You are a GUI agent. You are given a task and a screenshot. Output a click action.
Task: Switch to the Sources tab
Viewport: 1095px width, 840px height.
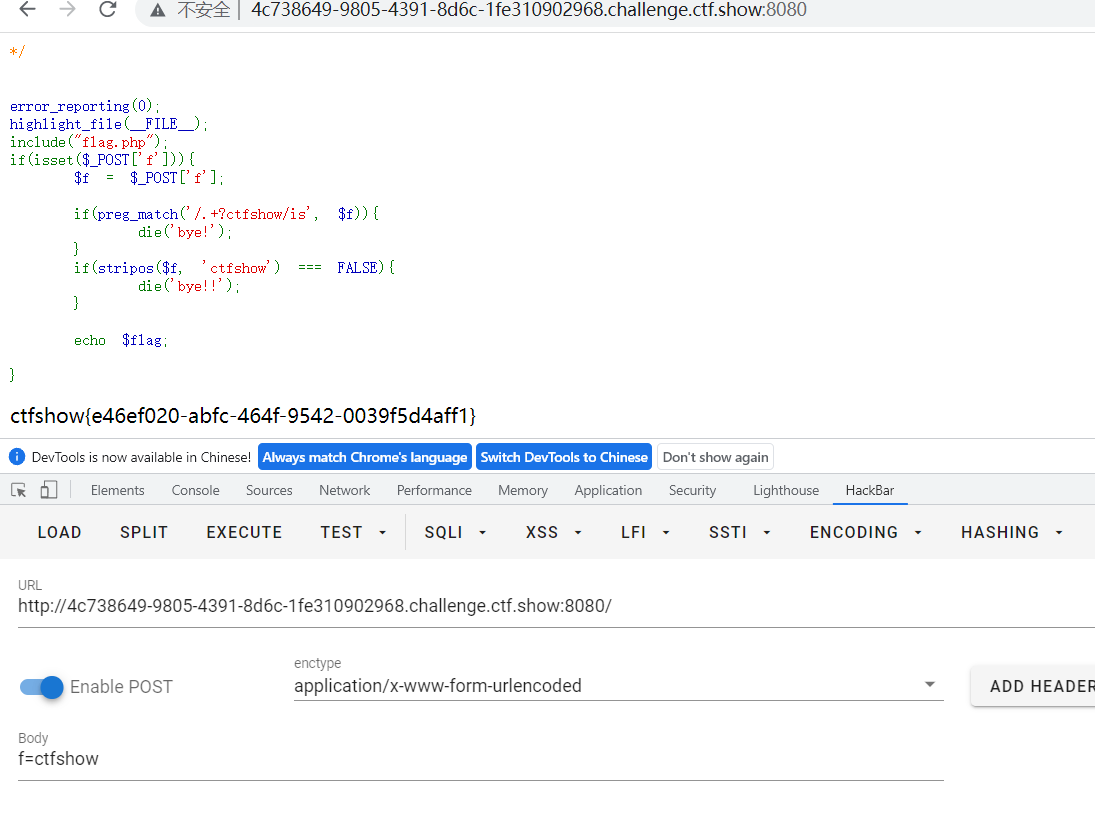(269, 490)
